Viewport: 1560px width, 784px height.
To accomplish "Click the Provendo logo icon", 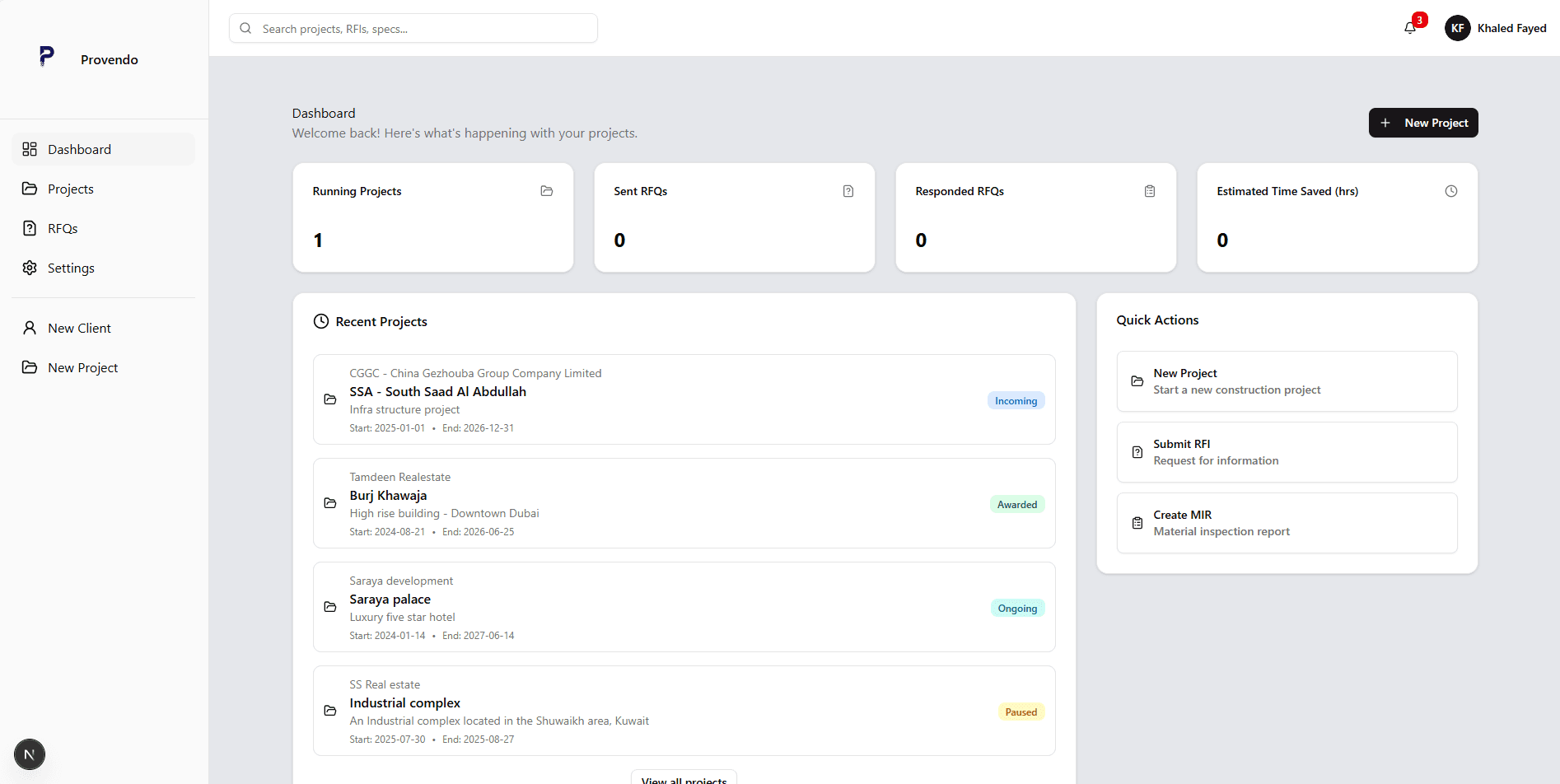I will click(47, 56).
